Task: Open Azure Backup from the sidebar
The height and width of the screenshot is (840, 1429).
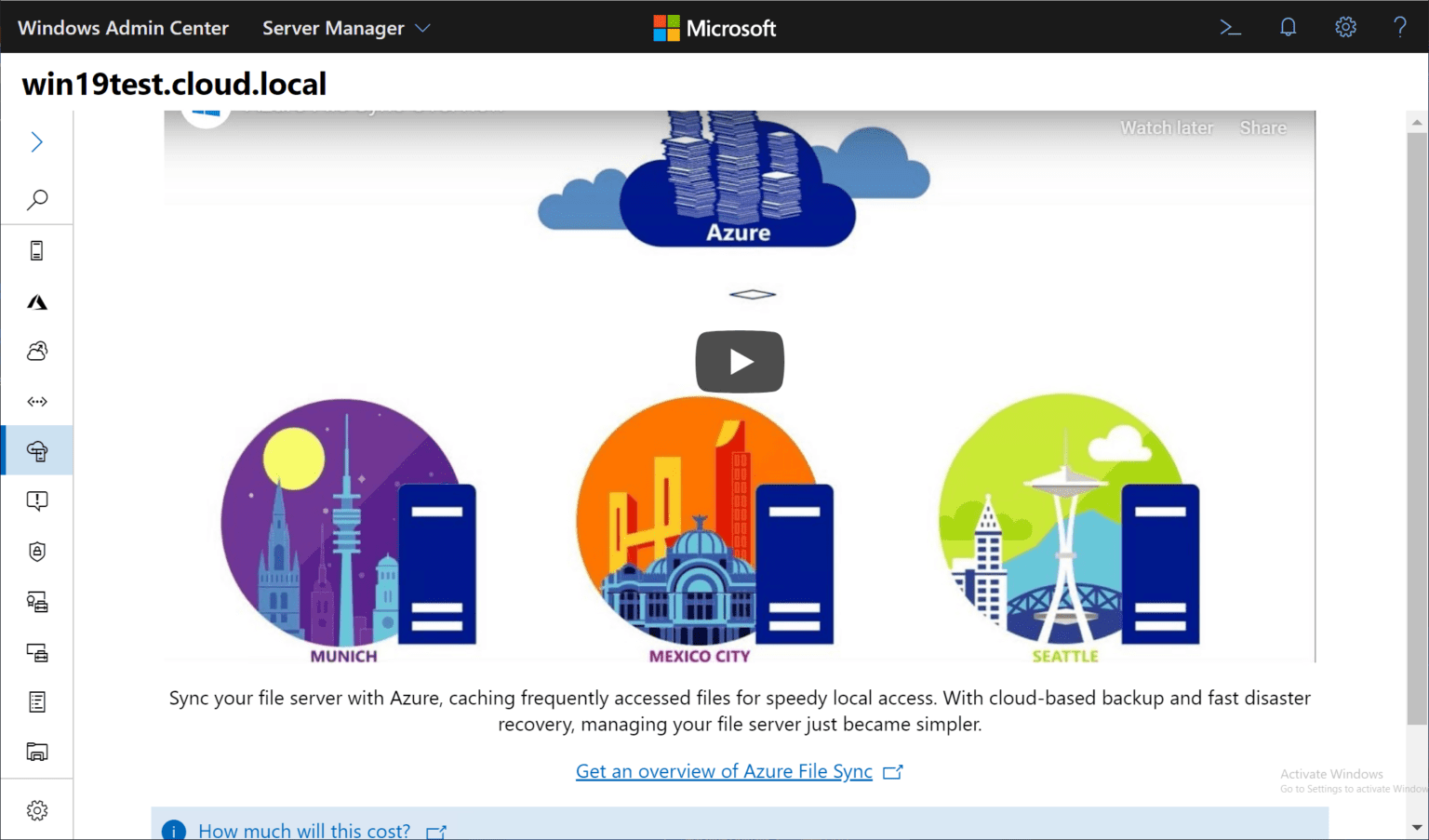Action: pyautogui.click(x=37, y=351)
